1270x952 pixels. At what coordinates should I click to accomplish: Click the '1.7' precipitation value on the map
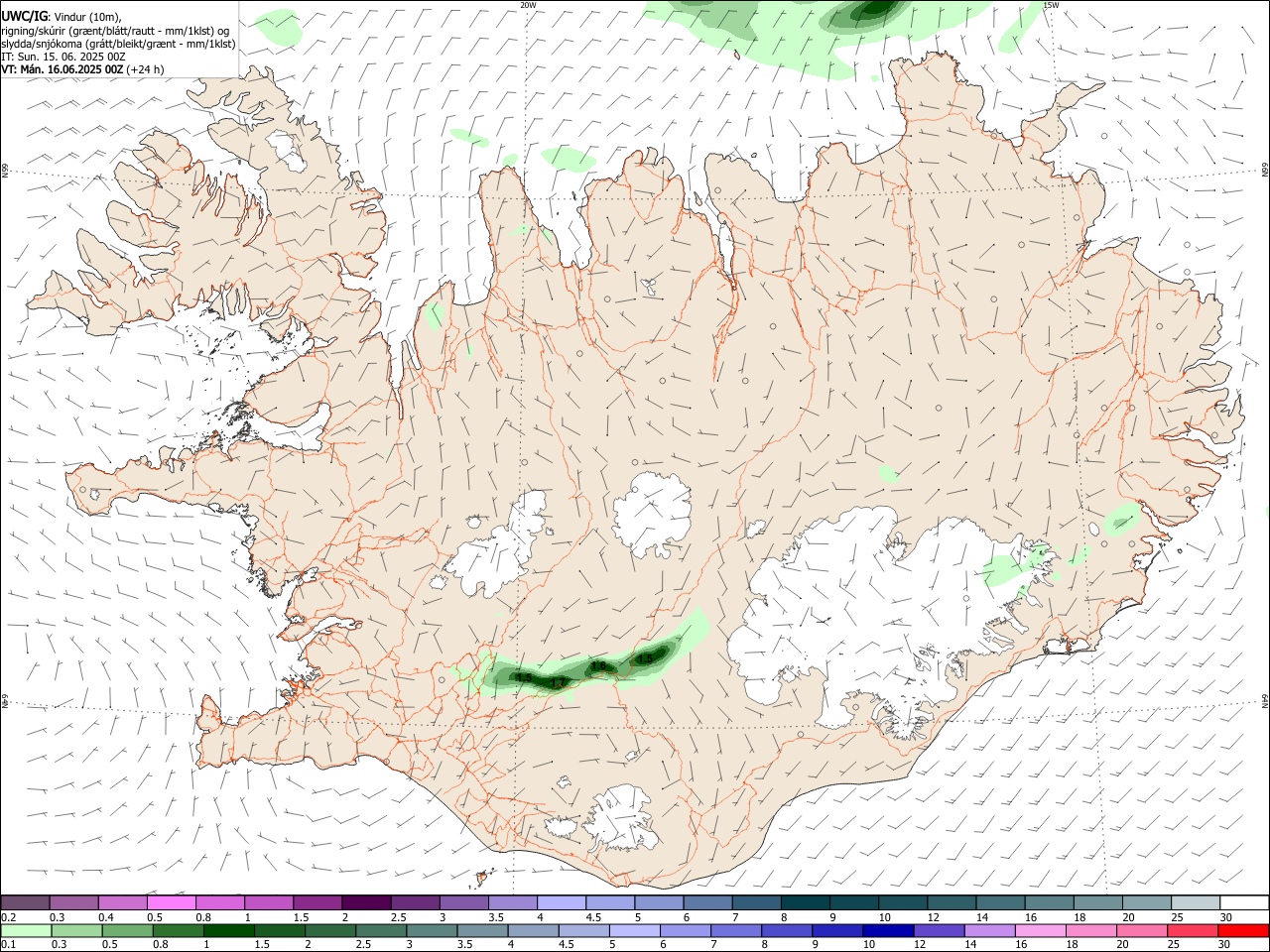(x=559, y=683)
